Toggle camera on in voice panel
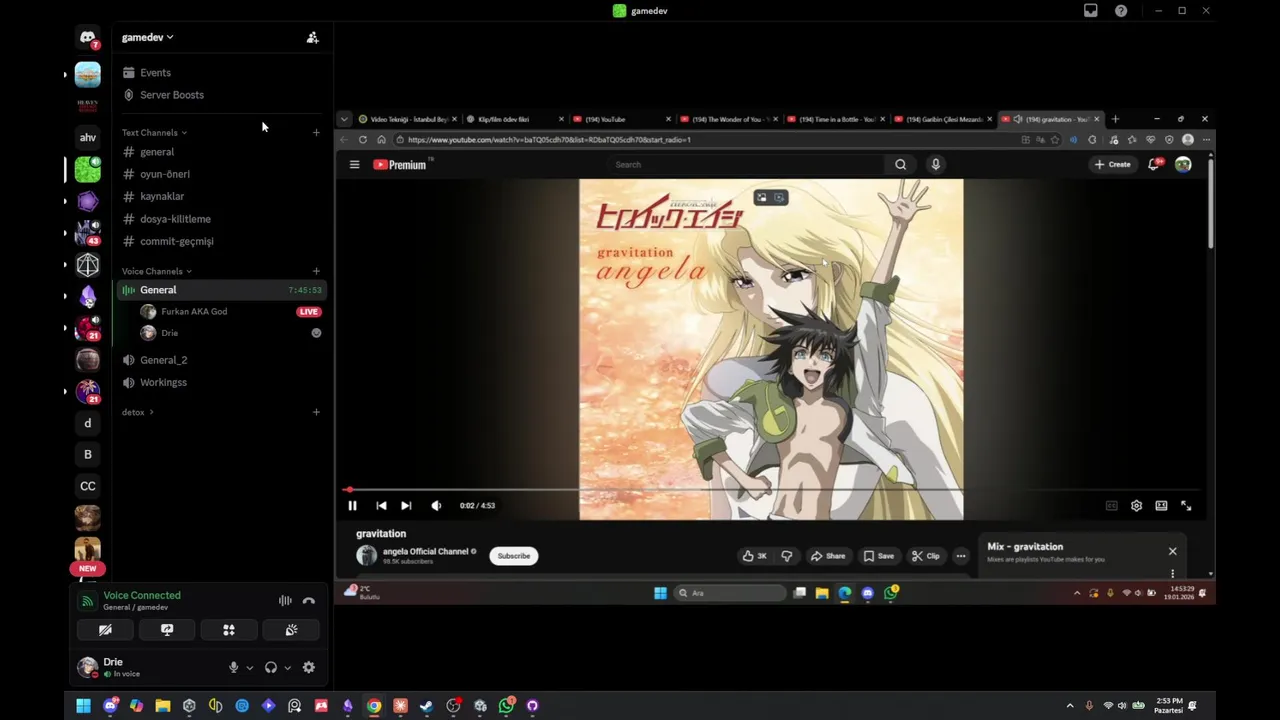This screenshot has width=1280, height=720. tap(105, 630)
